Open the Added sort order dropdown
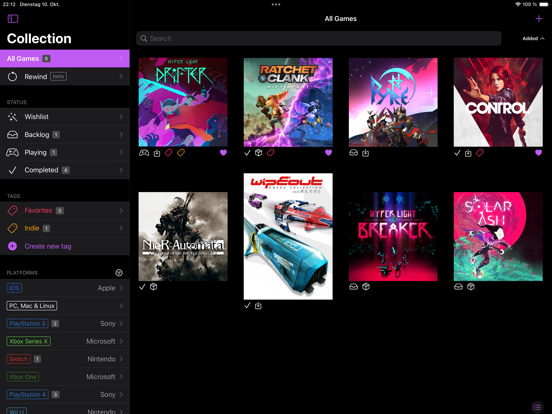Image resolution: width=552 pixels, height=414 pixels. 533,38
